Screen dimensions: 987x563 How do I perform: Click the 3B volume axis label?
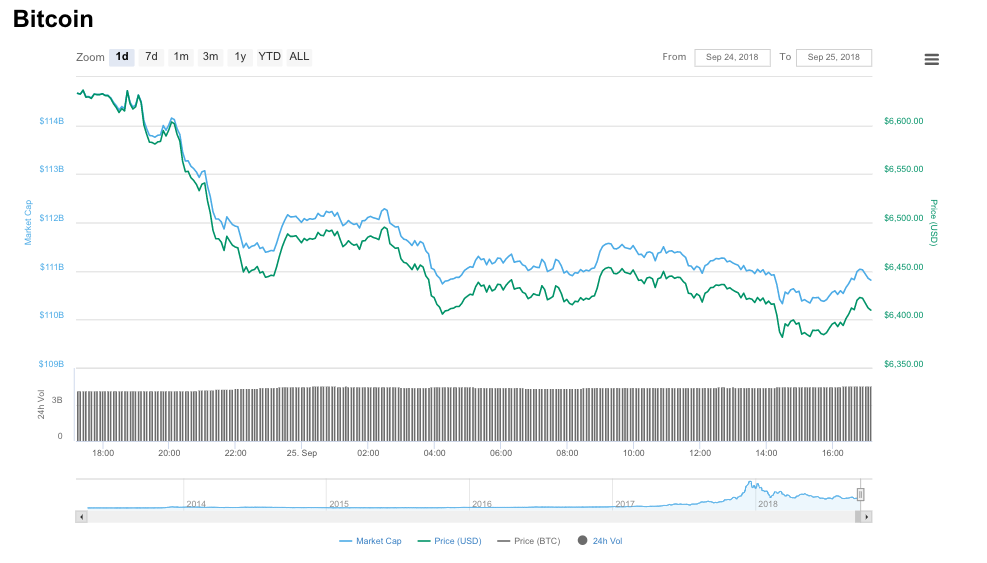tap(57, 400)
